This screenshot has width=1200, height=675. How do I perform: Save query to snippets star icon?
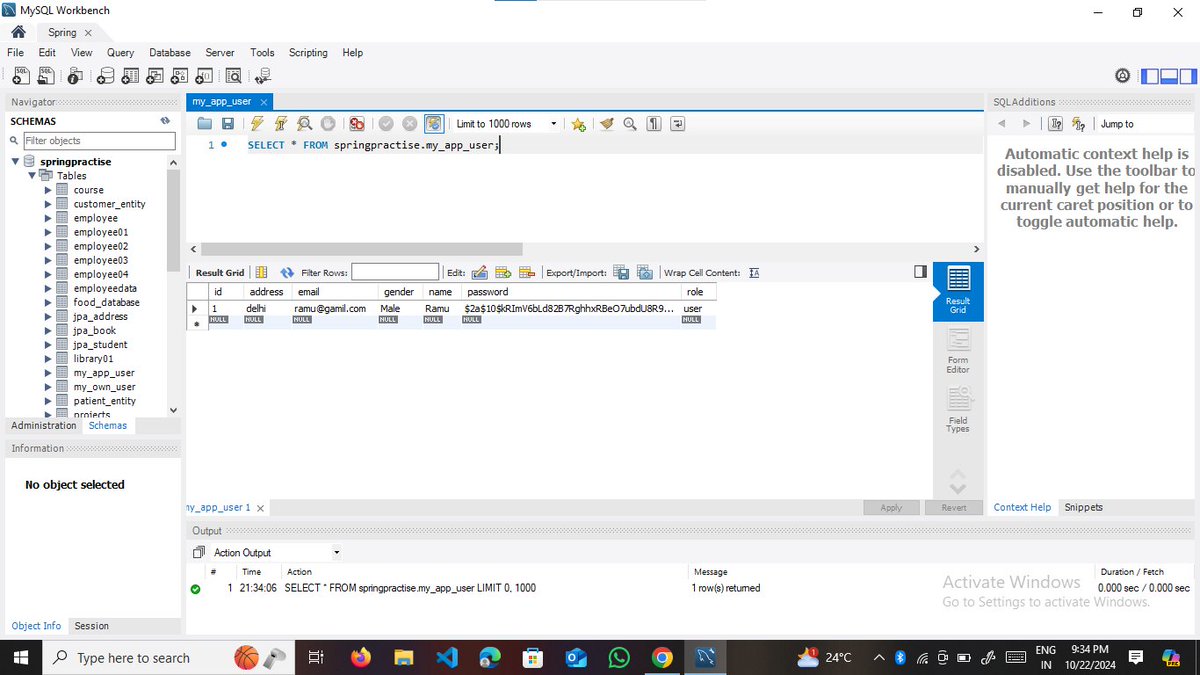click(578, 124)
